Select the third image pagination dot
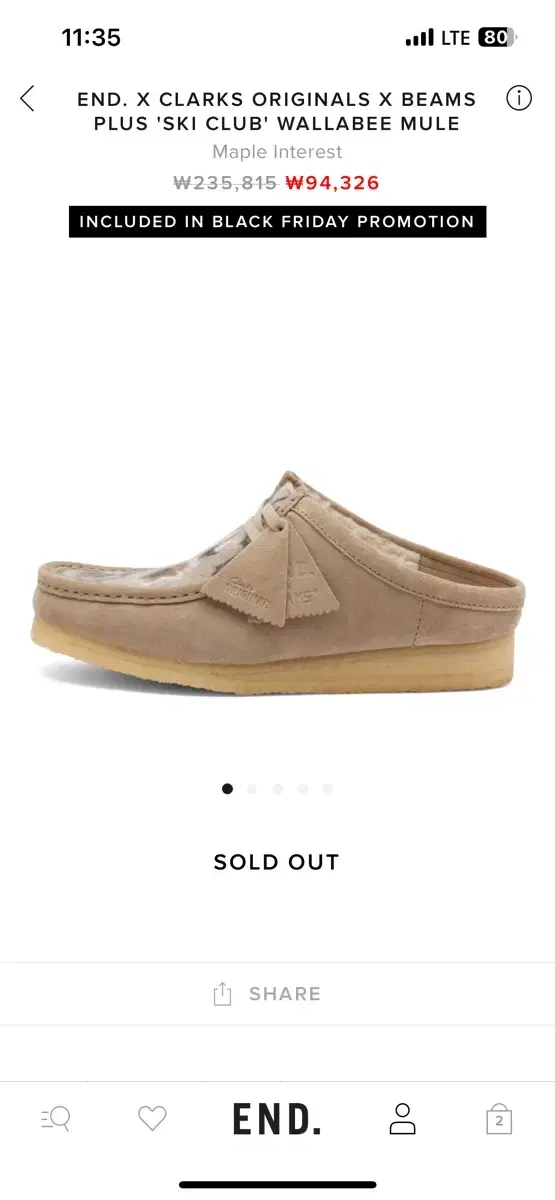 [277, 789]
